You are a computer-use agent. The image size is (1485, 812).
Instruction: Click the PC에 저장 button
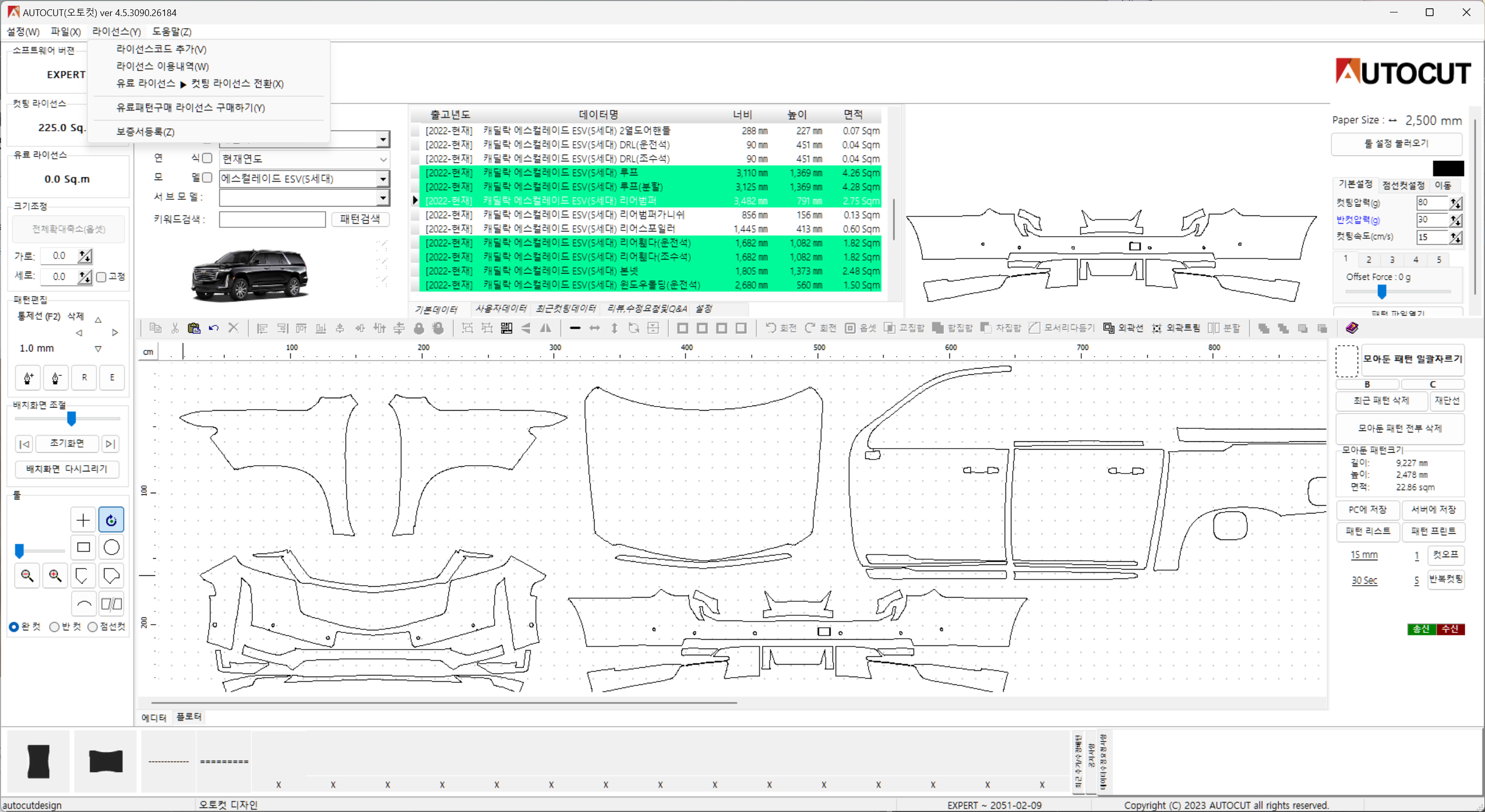tap(1368, 509)
